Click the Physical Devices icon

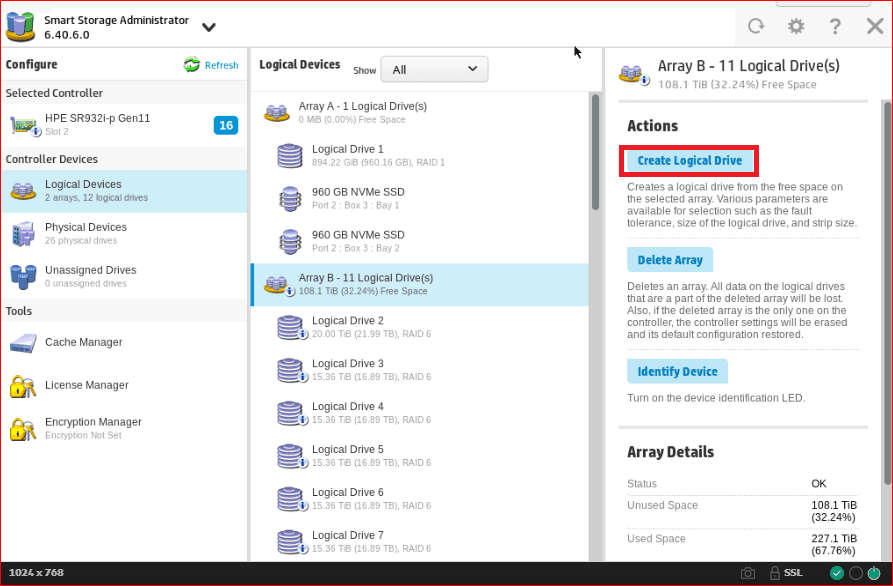pyautogui.click(x=23, y=234)
